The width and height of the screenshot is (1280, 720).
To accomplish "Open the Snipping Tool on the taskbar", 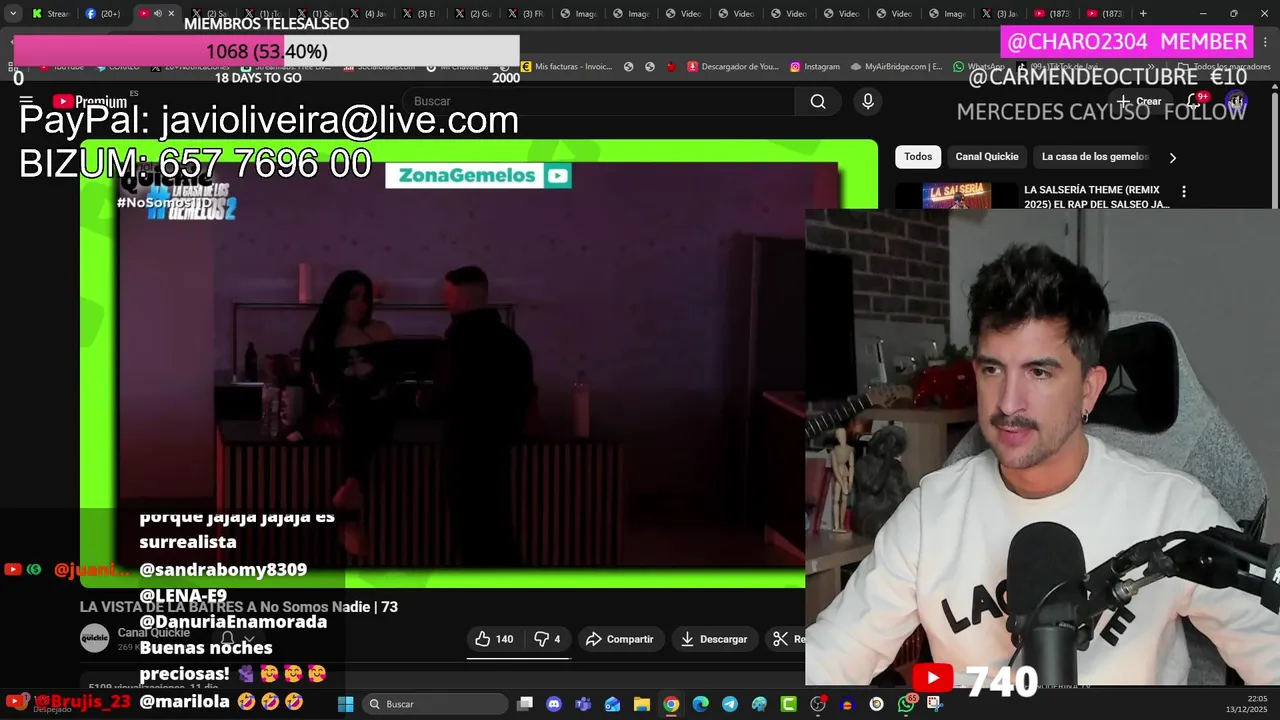I will point(935,704).
